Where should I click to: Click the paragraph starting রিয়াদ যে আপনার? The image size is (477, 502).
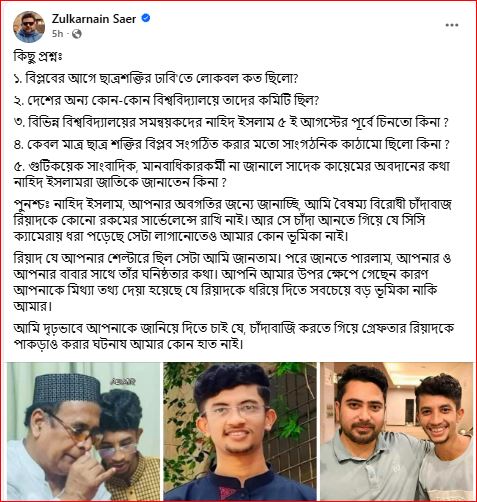pyautogui.click(x=232, y=282)
